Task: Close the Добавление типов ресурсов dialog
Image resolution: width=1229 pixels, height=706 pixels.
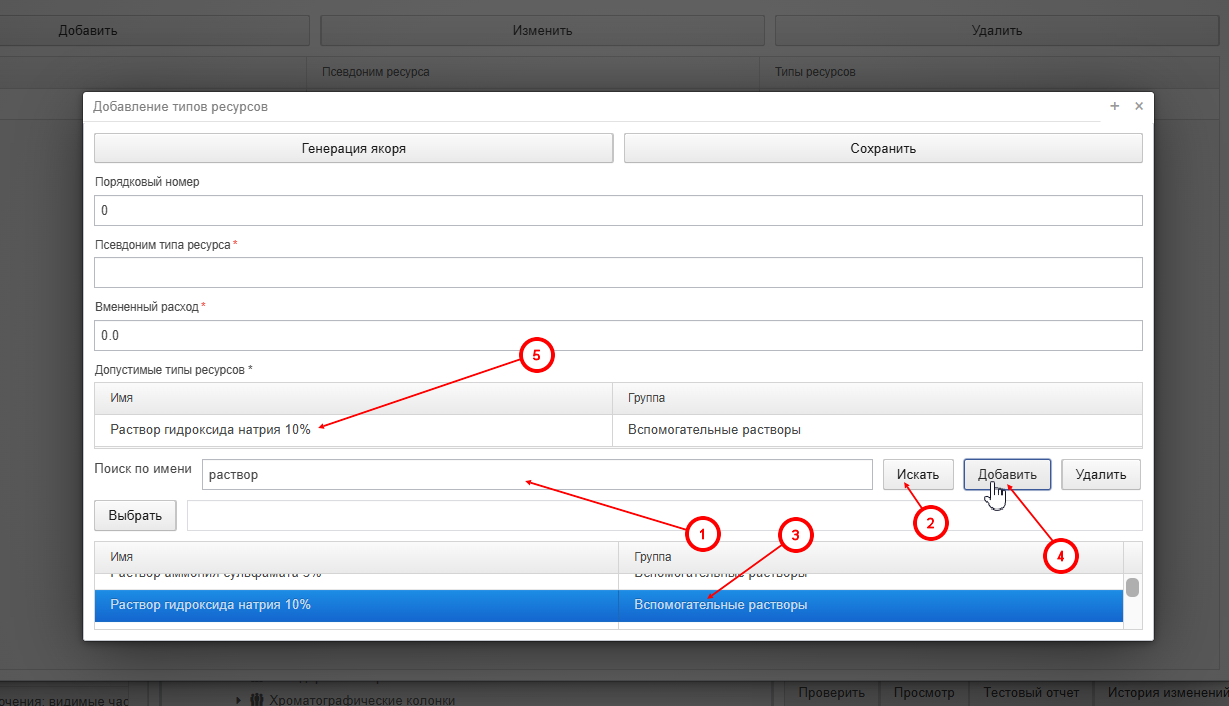Action: tap(1139, 106)
